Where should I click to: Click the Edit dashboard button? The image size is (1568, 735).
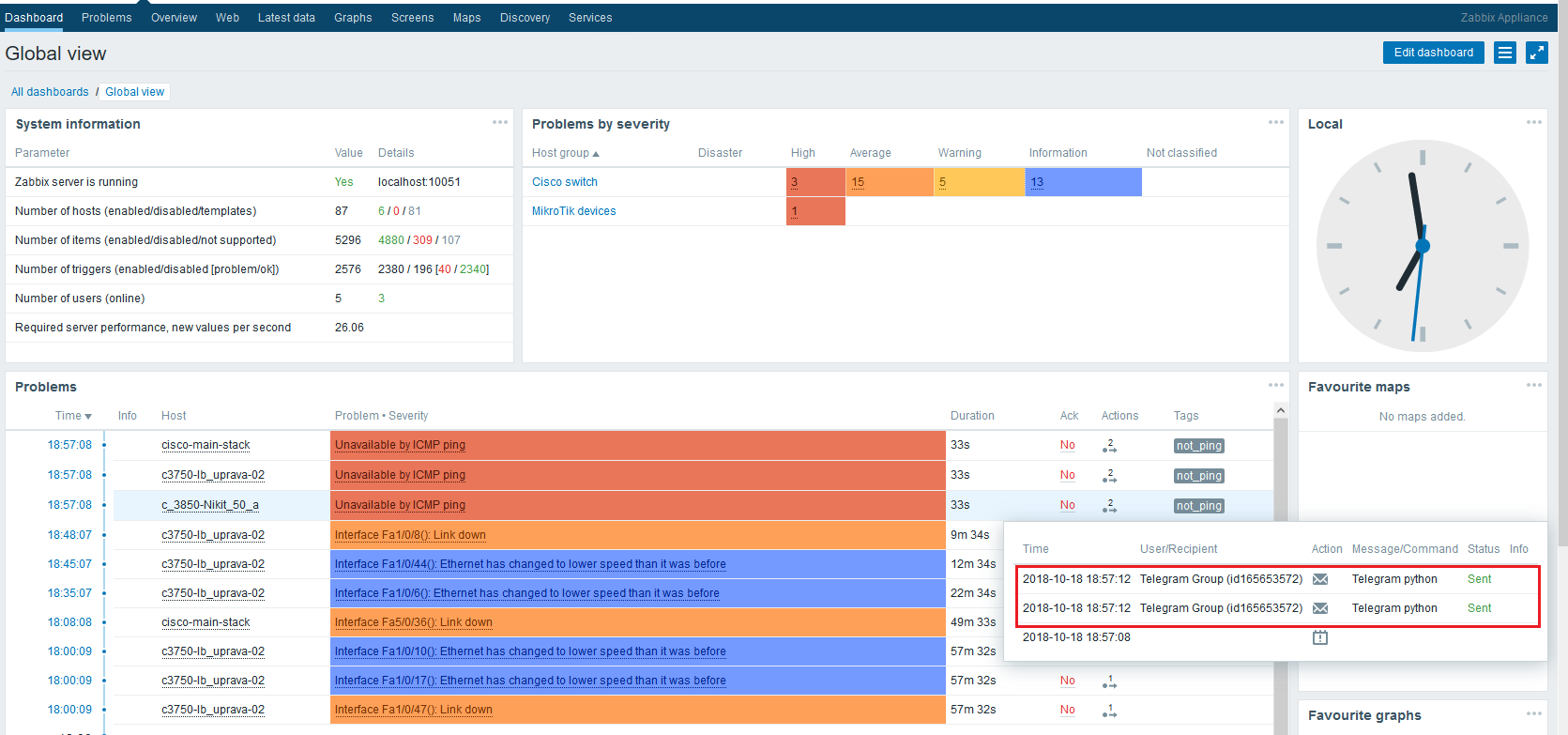[x=1433, y=53]
